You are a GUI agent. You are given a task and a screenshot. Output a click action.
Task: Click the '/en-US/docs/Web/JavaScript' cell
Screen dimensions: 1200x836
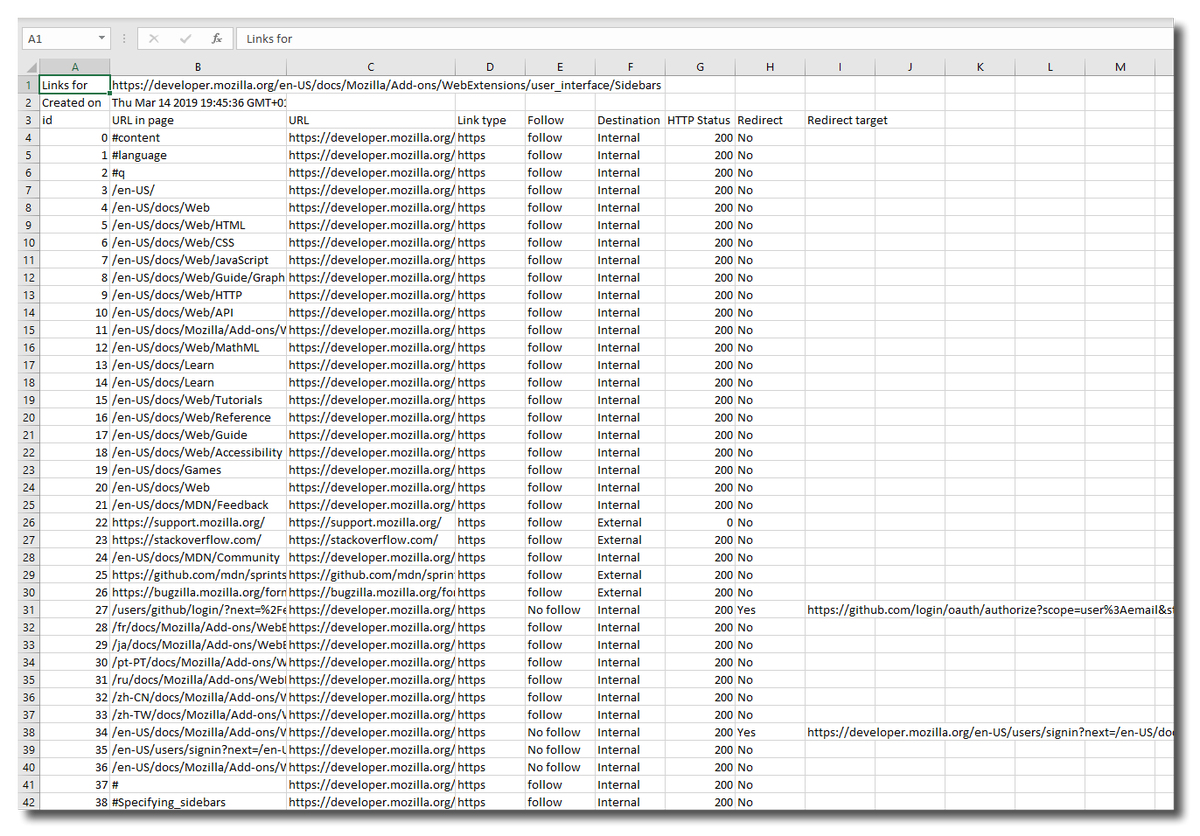[x=198, y=260]
